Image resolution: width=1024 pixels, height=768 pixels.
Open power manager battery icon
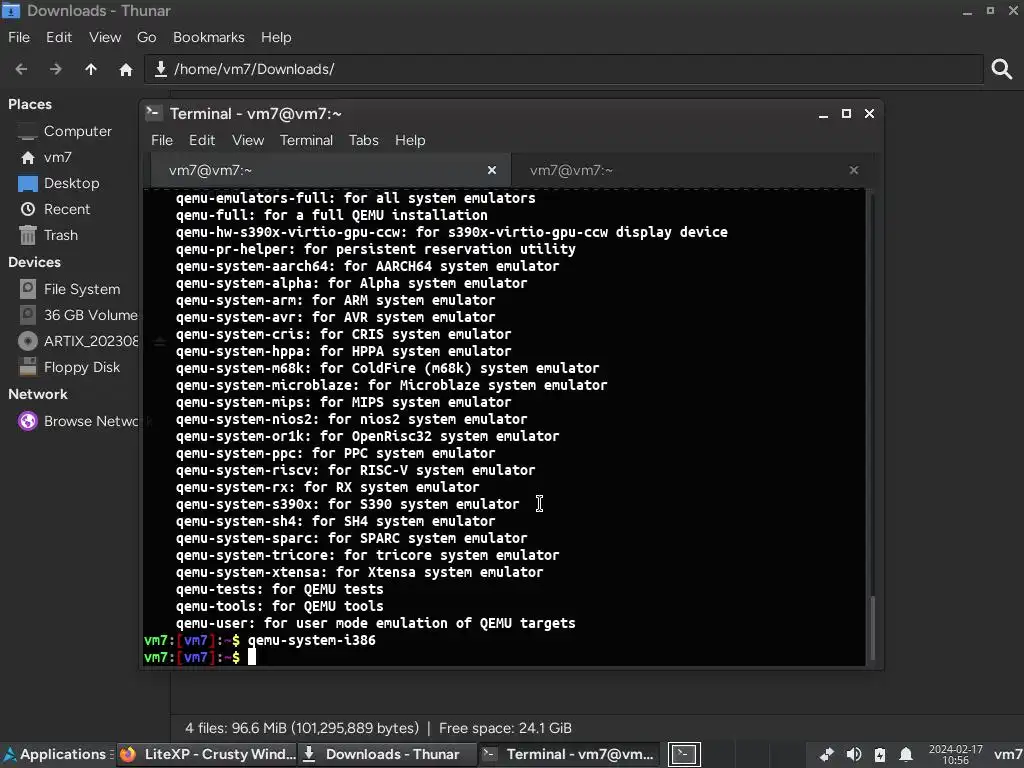[880, 754]
